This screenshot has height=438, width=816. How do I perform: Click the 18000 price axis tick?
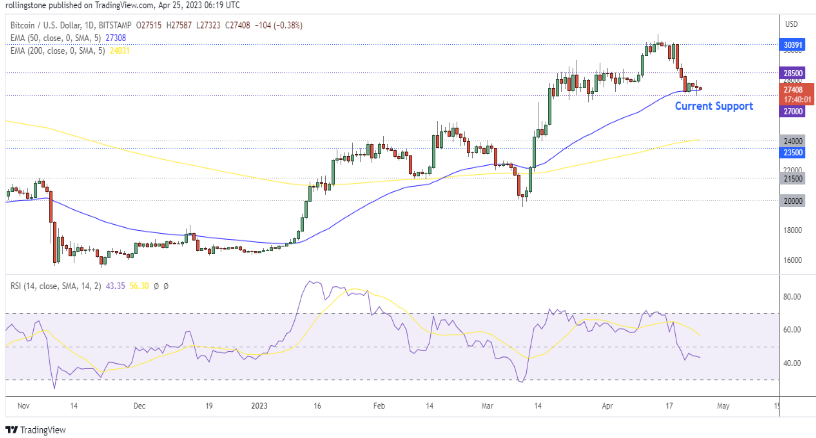point(793,230)
